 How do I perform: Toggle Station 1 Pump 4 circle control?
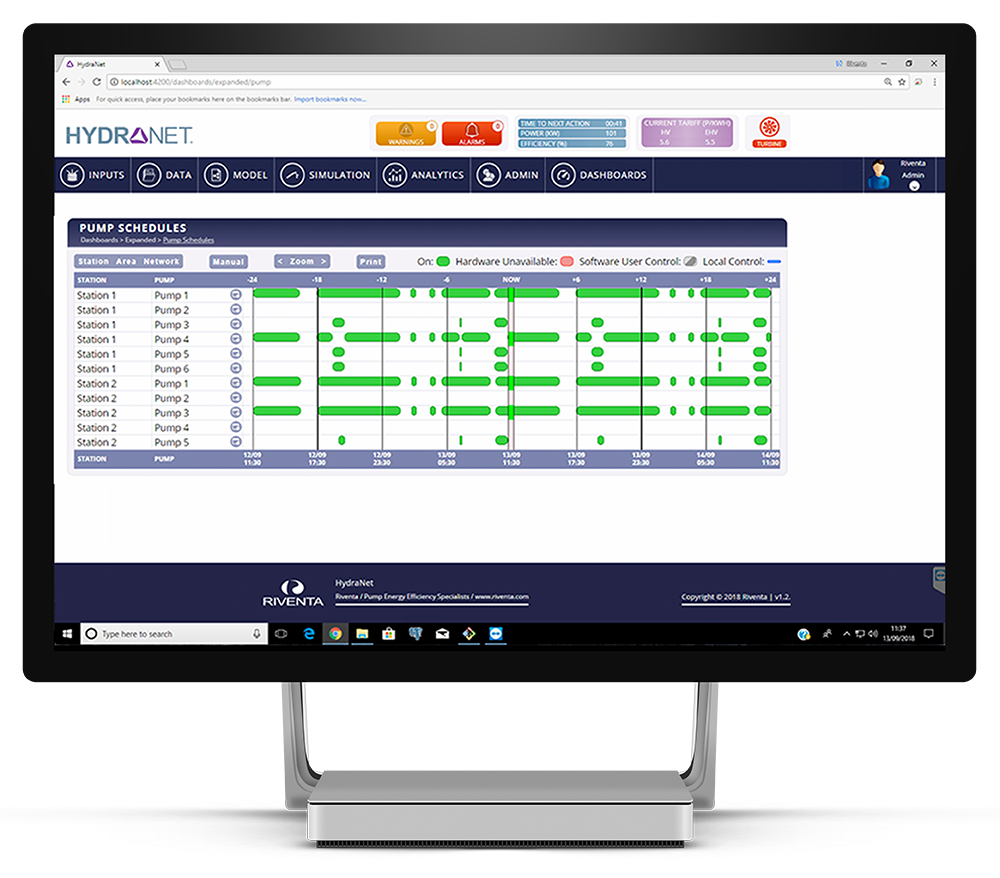click(x=236, y=339)
